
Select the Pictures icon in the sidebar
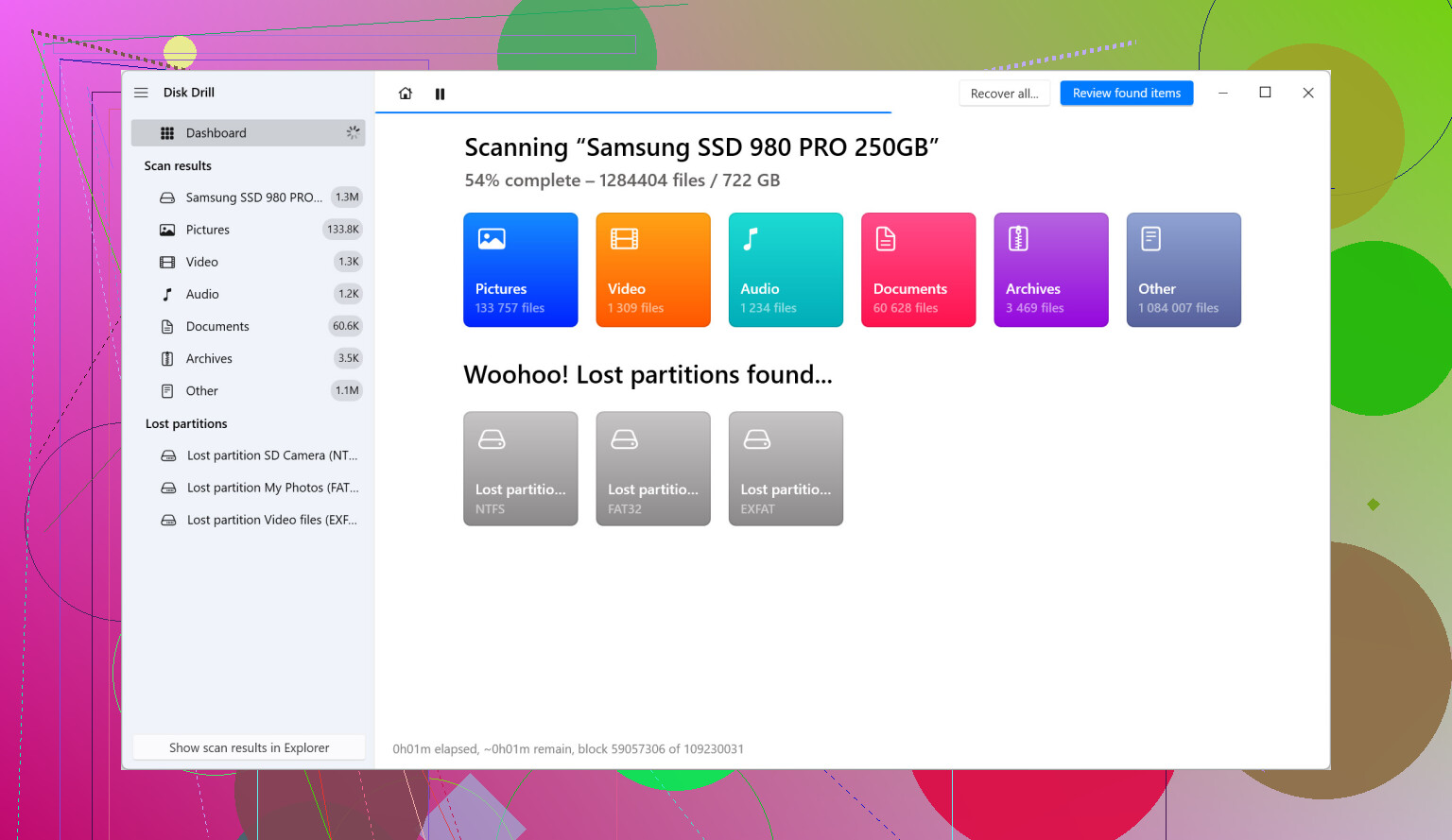(x=167, y=230)
